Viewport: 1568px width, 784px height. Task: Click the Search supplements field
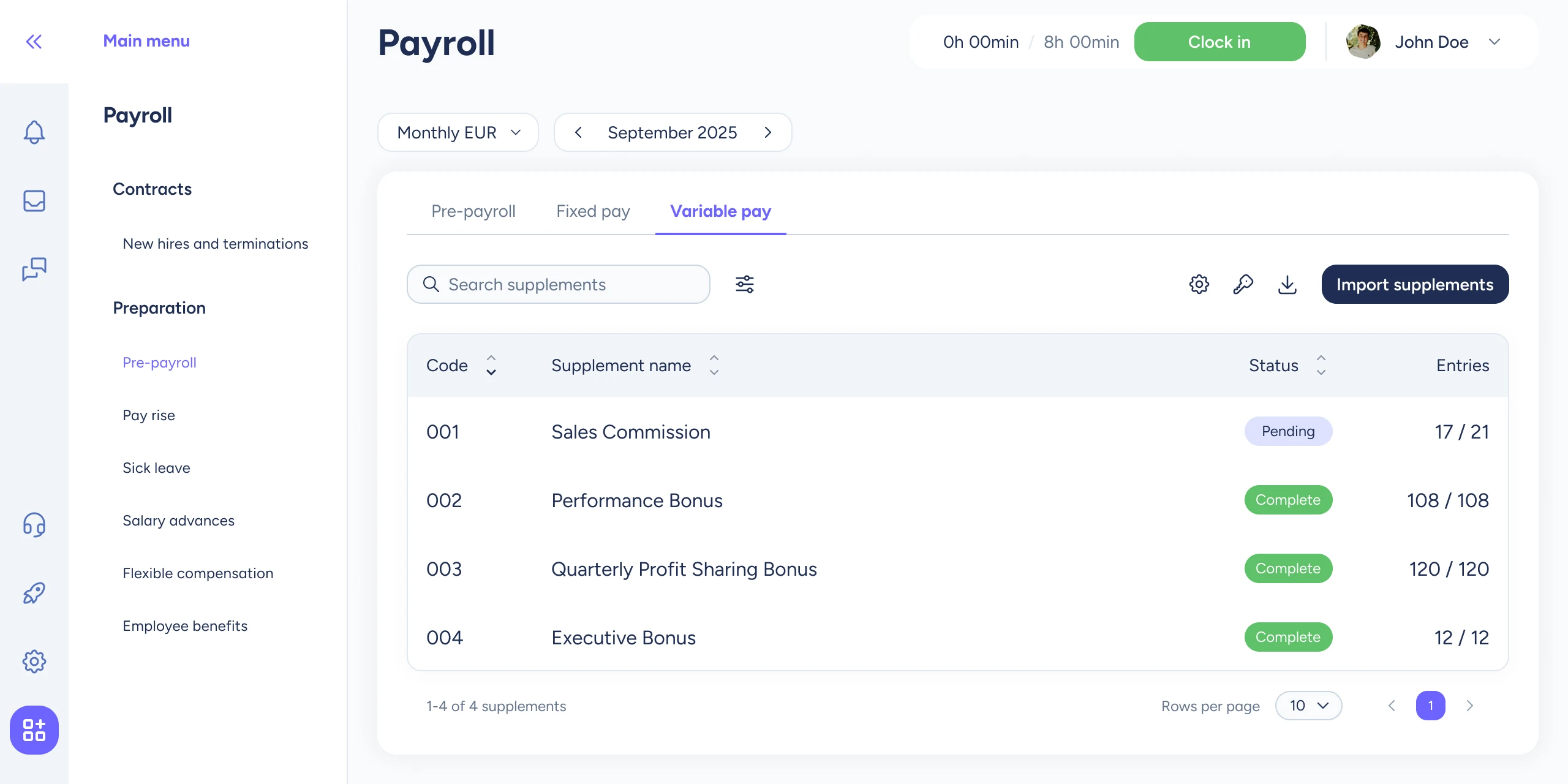coord(558,284)
